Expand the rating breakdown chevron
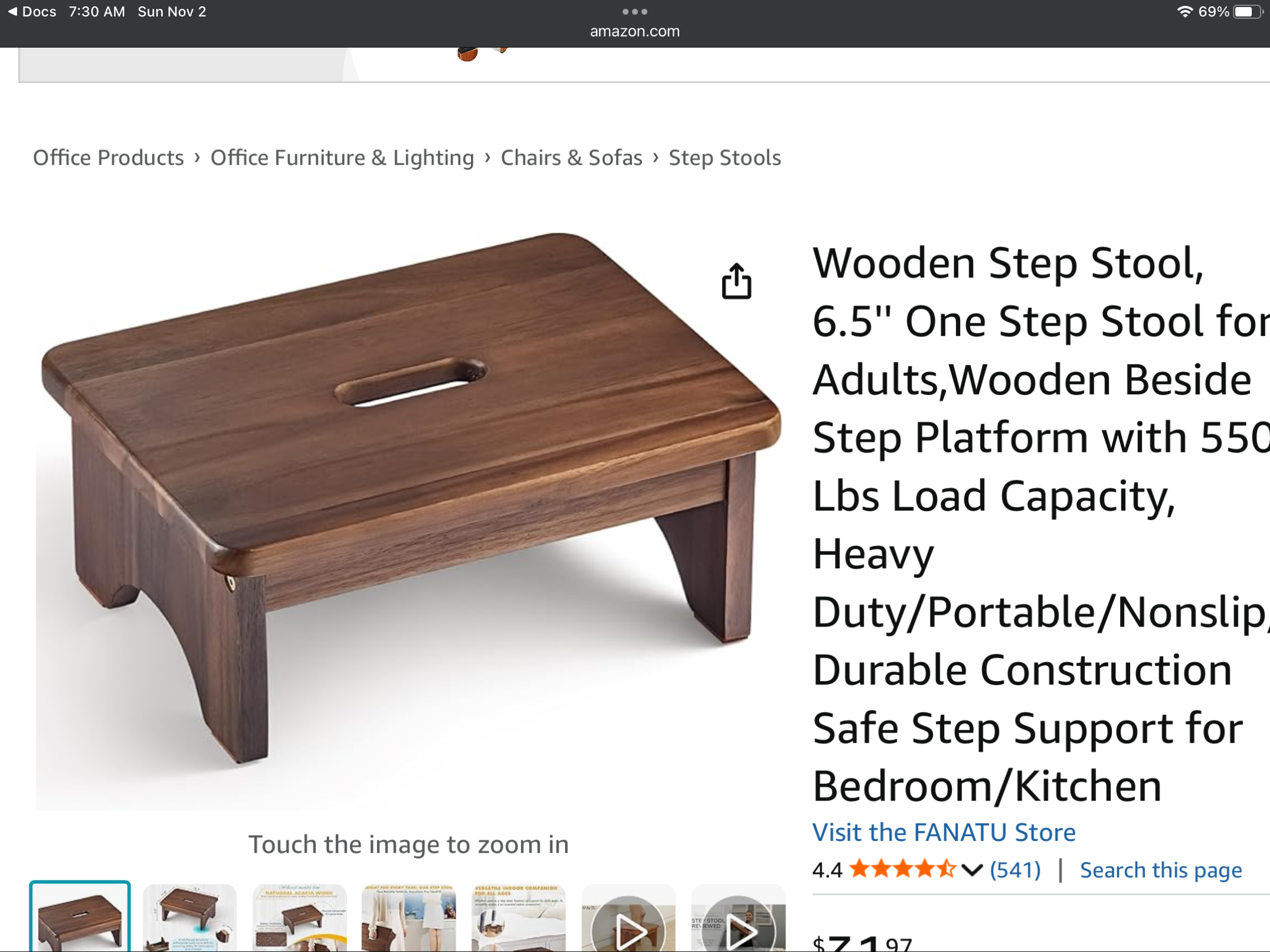This screenshot has height=952, width=1270. (x=972, y=870)
